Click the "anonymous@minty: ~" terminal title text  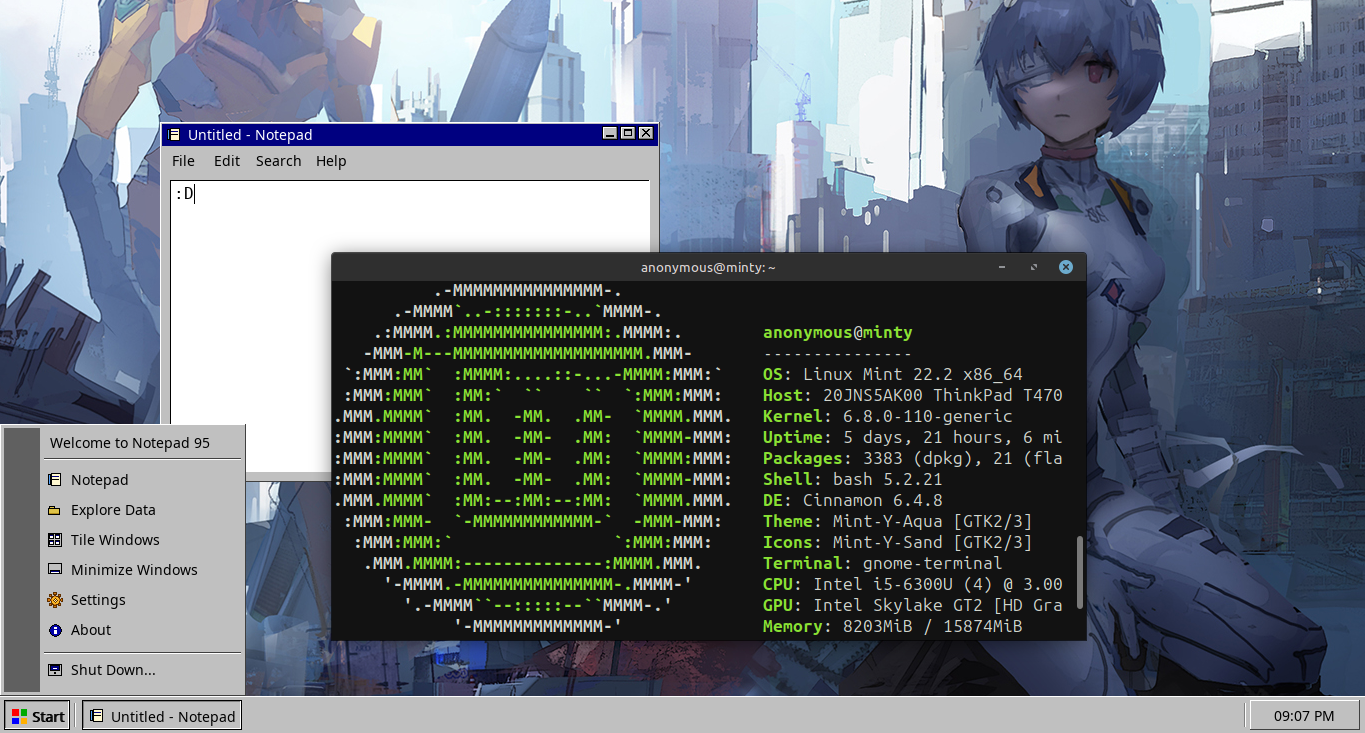(709, 268)
